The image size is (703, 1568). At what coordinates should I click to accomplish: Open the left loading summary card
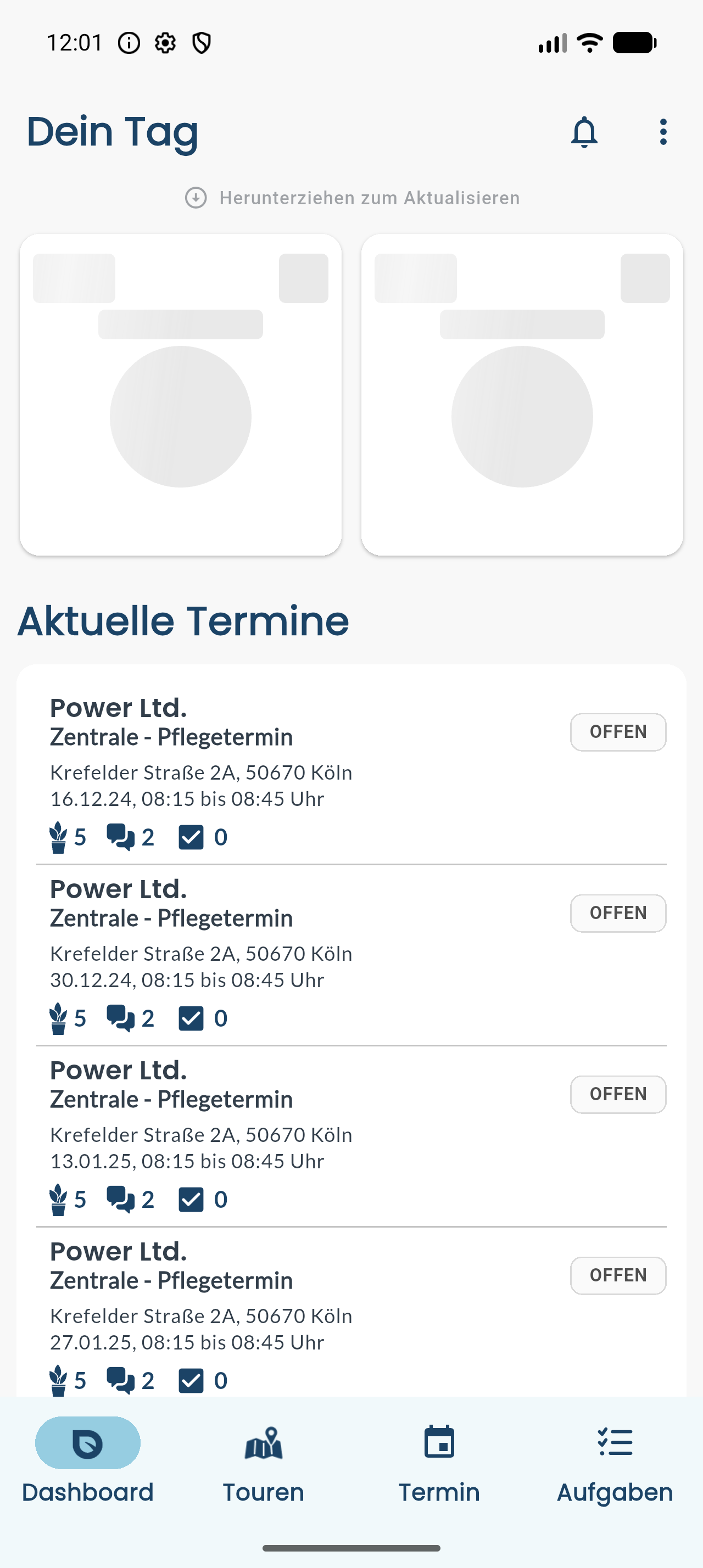tap(180, 394)
